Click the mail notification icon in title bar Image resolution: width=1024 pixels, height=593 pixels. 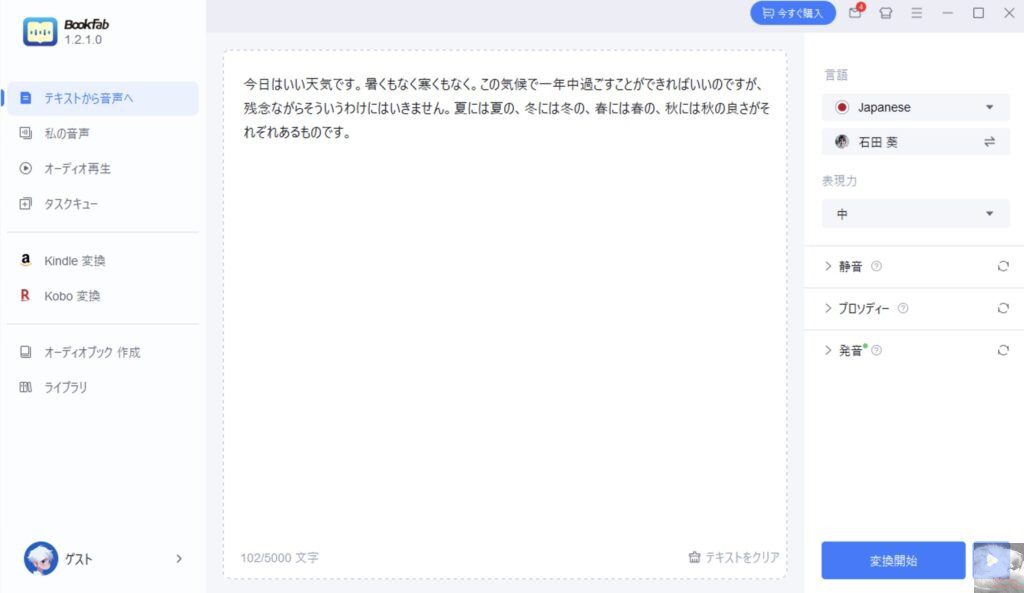click(x=856, y=12)
